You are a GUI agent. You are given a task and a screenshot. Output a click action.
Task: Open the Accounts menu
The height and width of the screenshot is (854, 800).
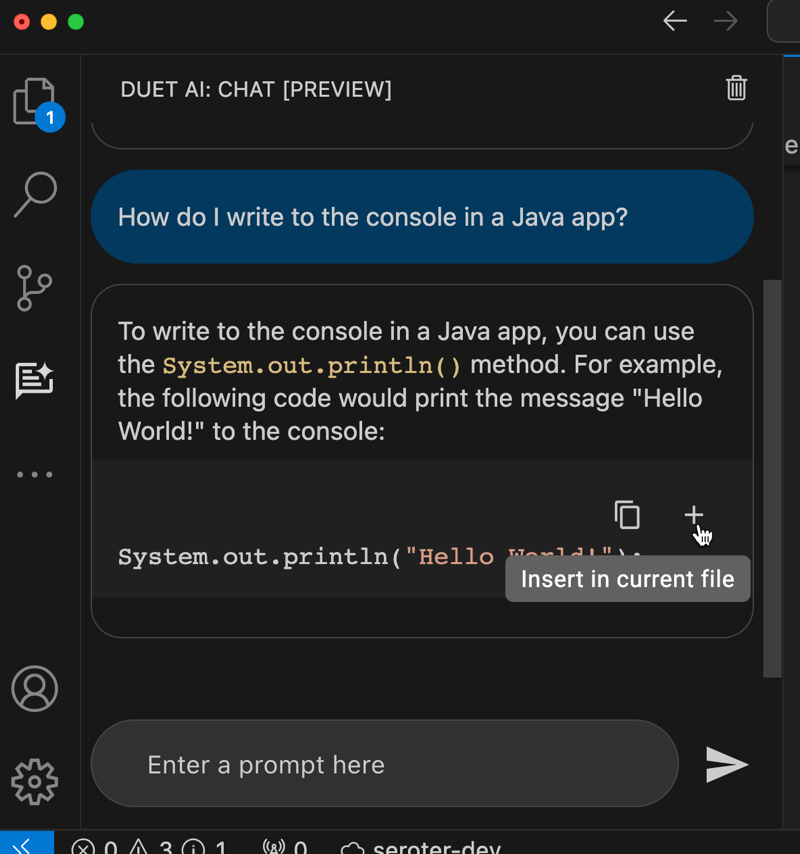[x=35, y=688]
